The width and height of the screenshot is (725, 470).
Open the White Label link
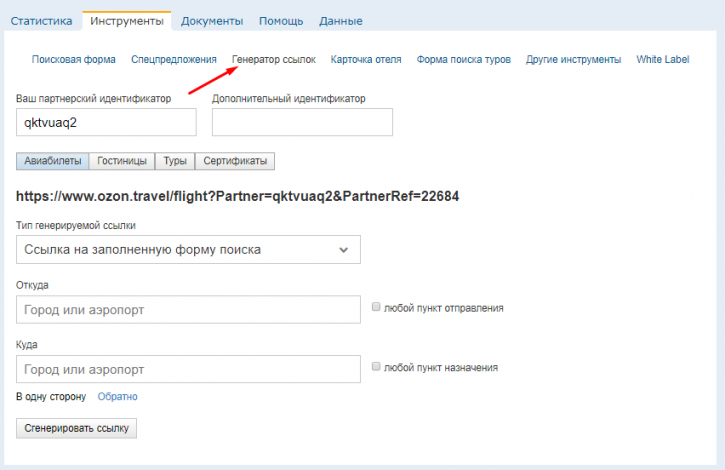tap(663, 59)
